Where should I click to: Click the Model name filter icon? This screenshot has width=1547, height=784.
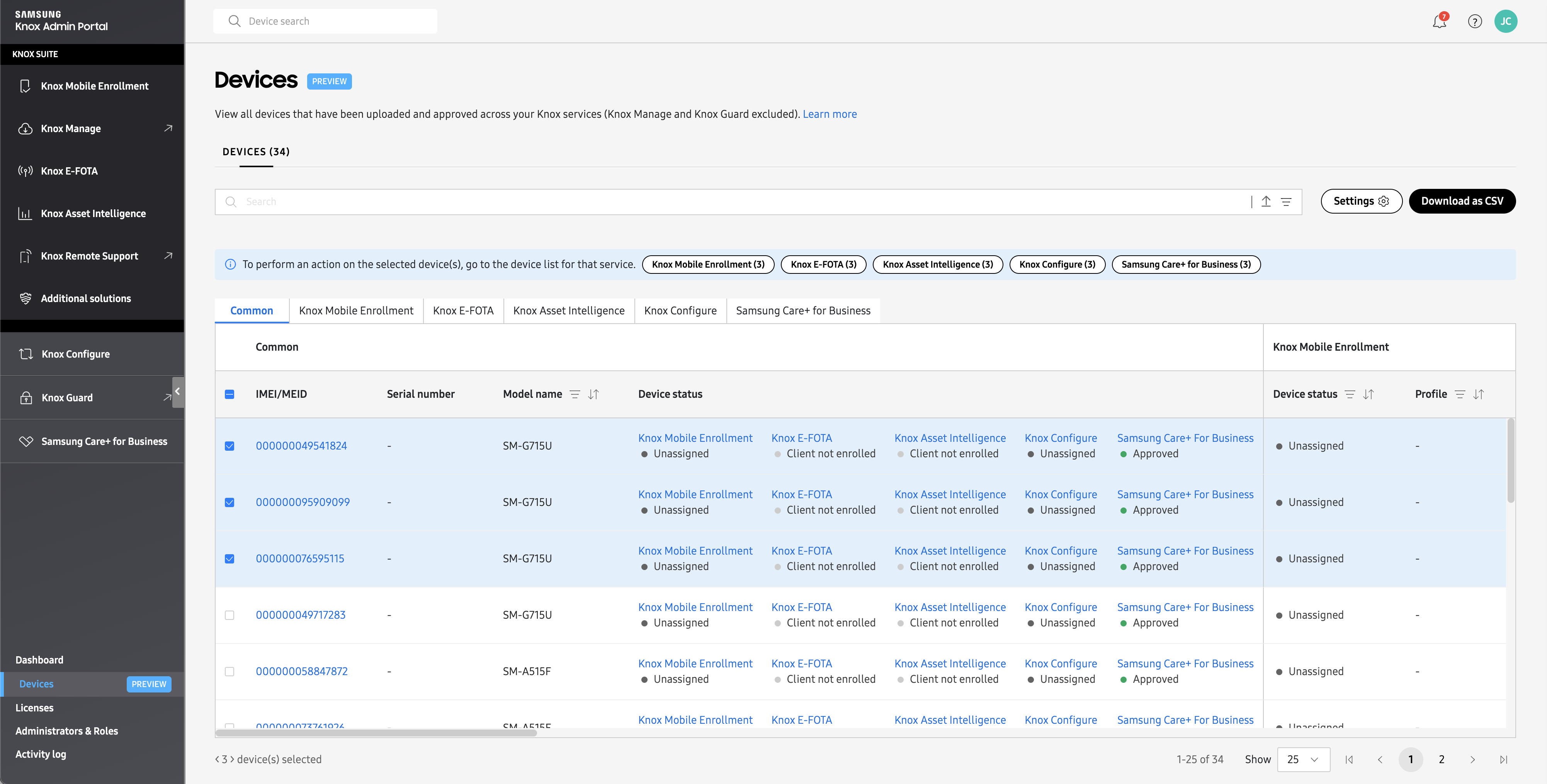575,394
